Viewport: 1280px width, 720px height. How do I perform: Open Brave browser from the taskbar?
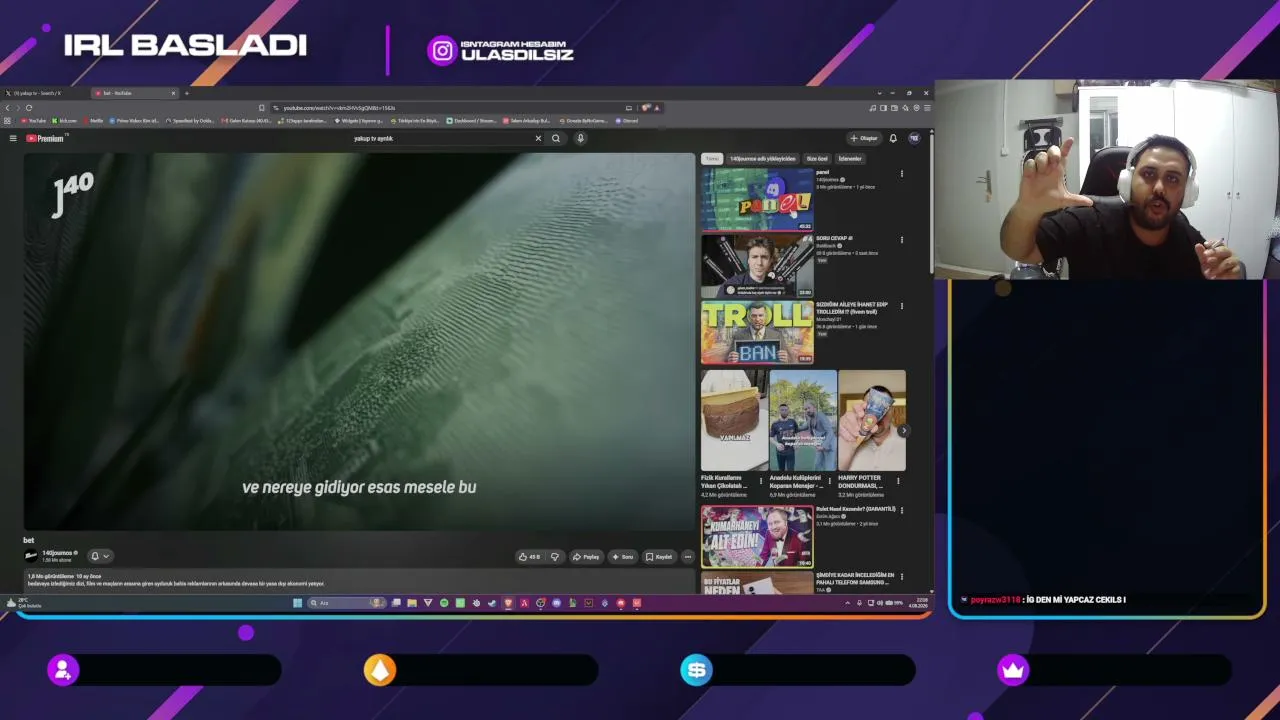pyautogui.click(x=508, y=603)
